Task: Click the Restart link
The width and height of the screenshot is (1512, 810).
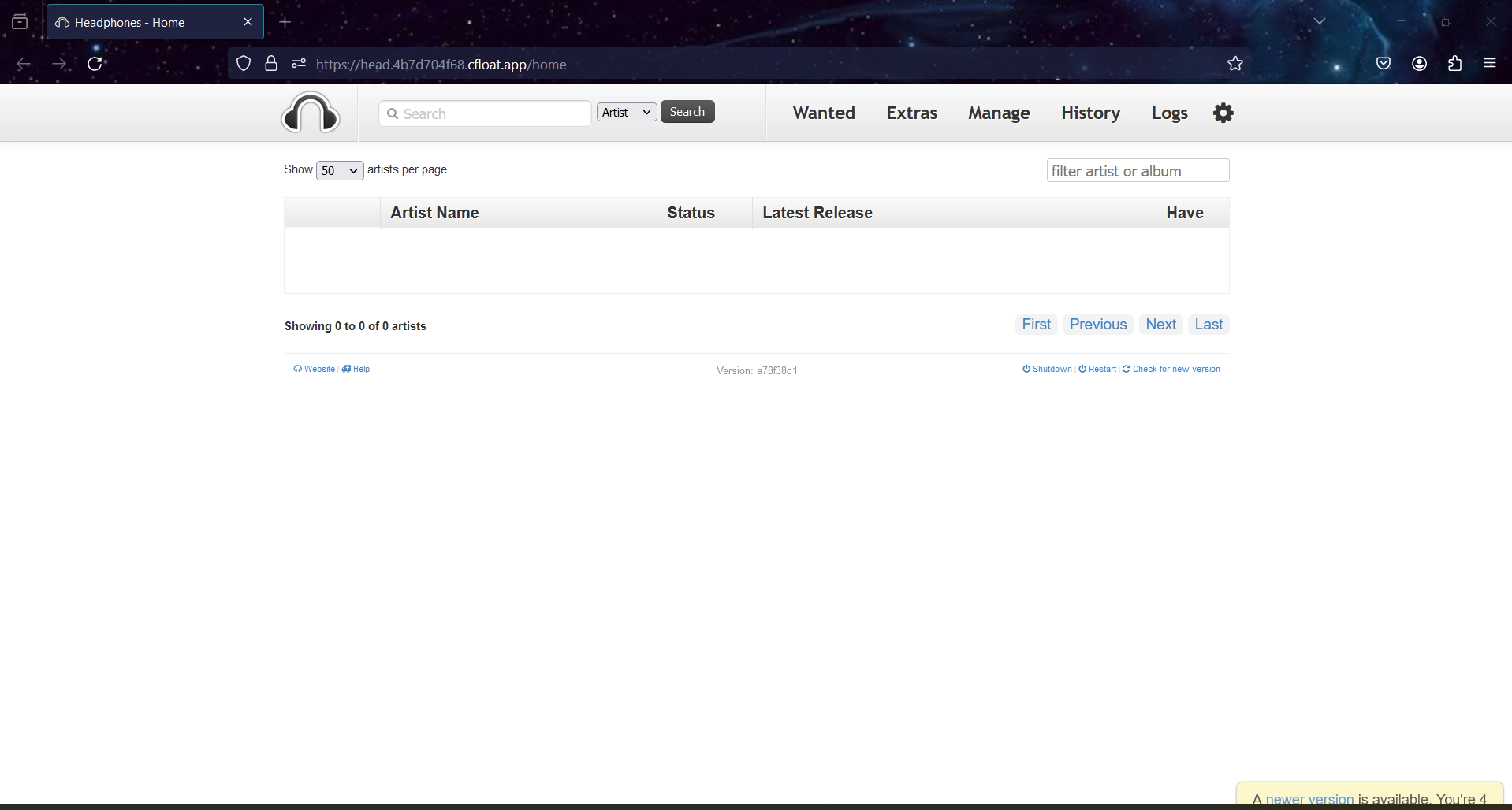Action: coord(1097,369)
